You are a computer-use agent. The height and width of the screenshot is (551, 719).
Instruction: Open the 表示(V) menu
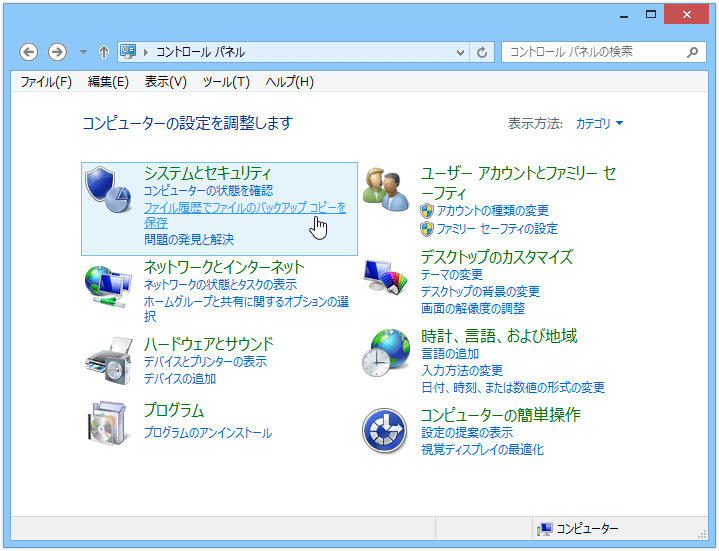(x=166, y=82)
